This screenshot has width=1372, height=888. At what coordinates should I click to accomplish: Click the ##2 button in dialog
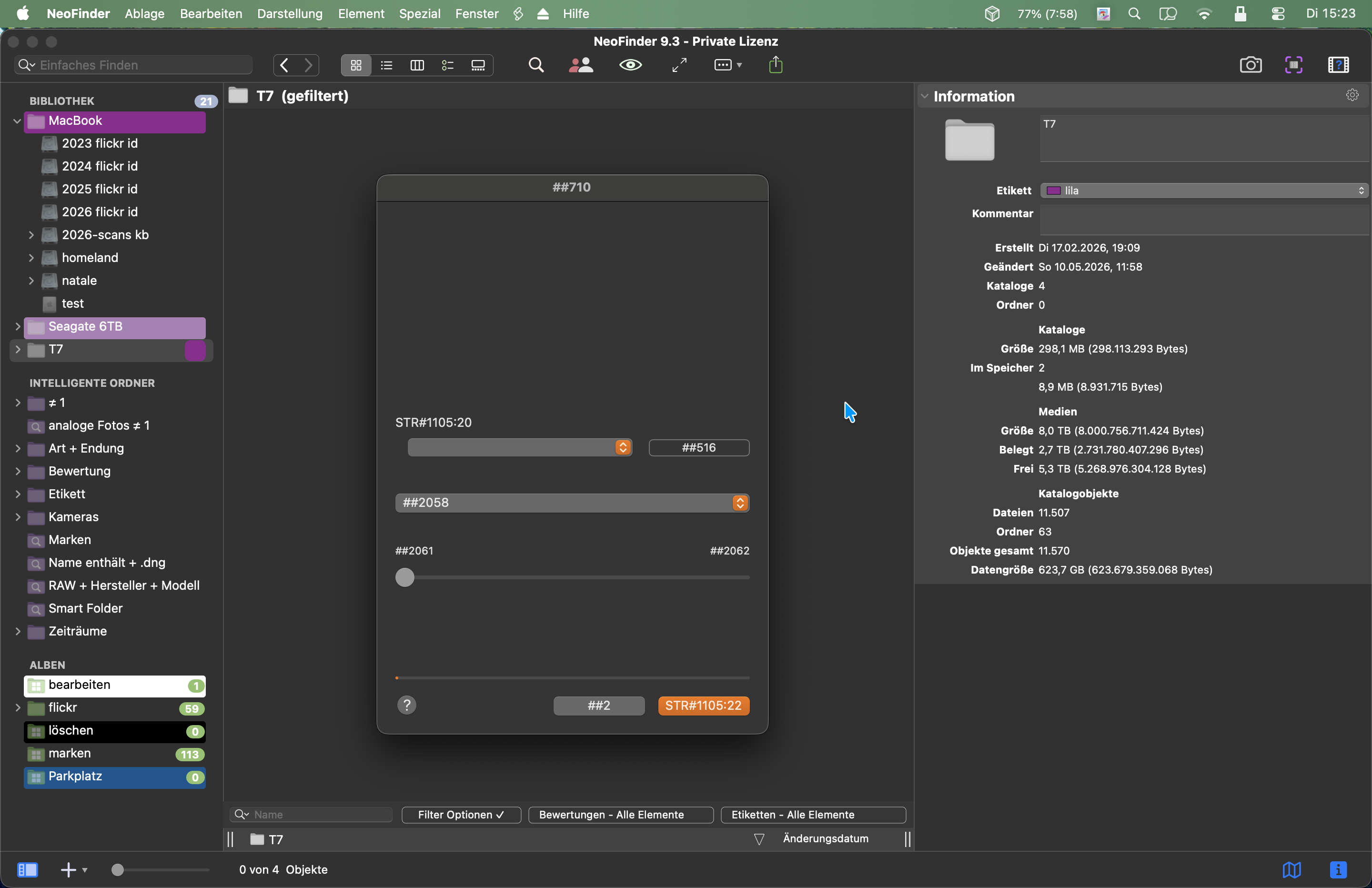(599, 706)
